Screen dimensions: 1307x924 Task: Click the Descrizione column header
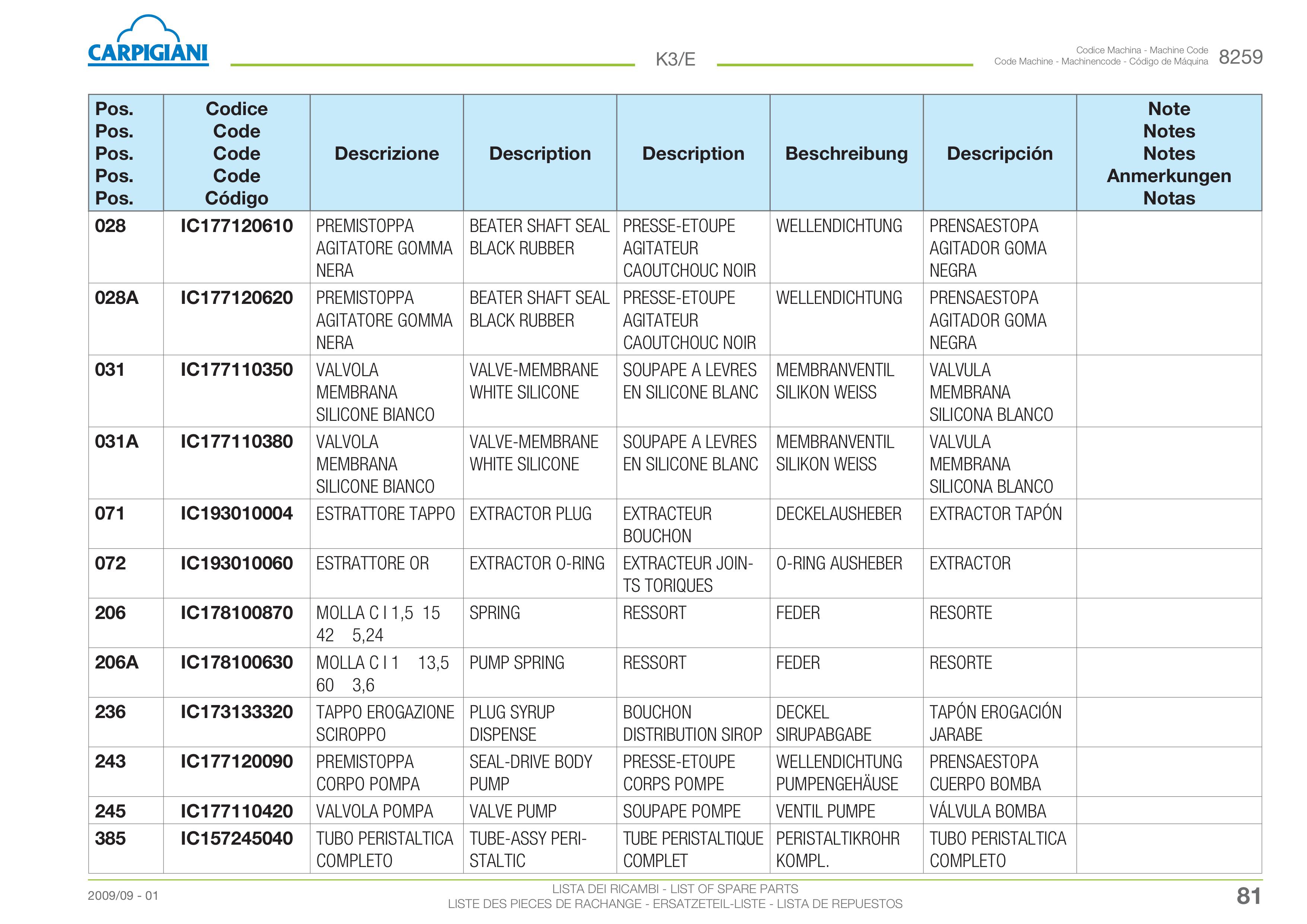point(387,153)
